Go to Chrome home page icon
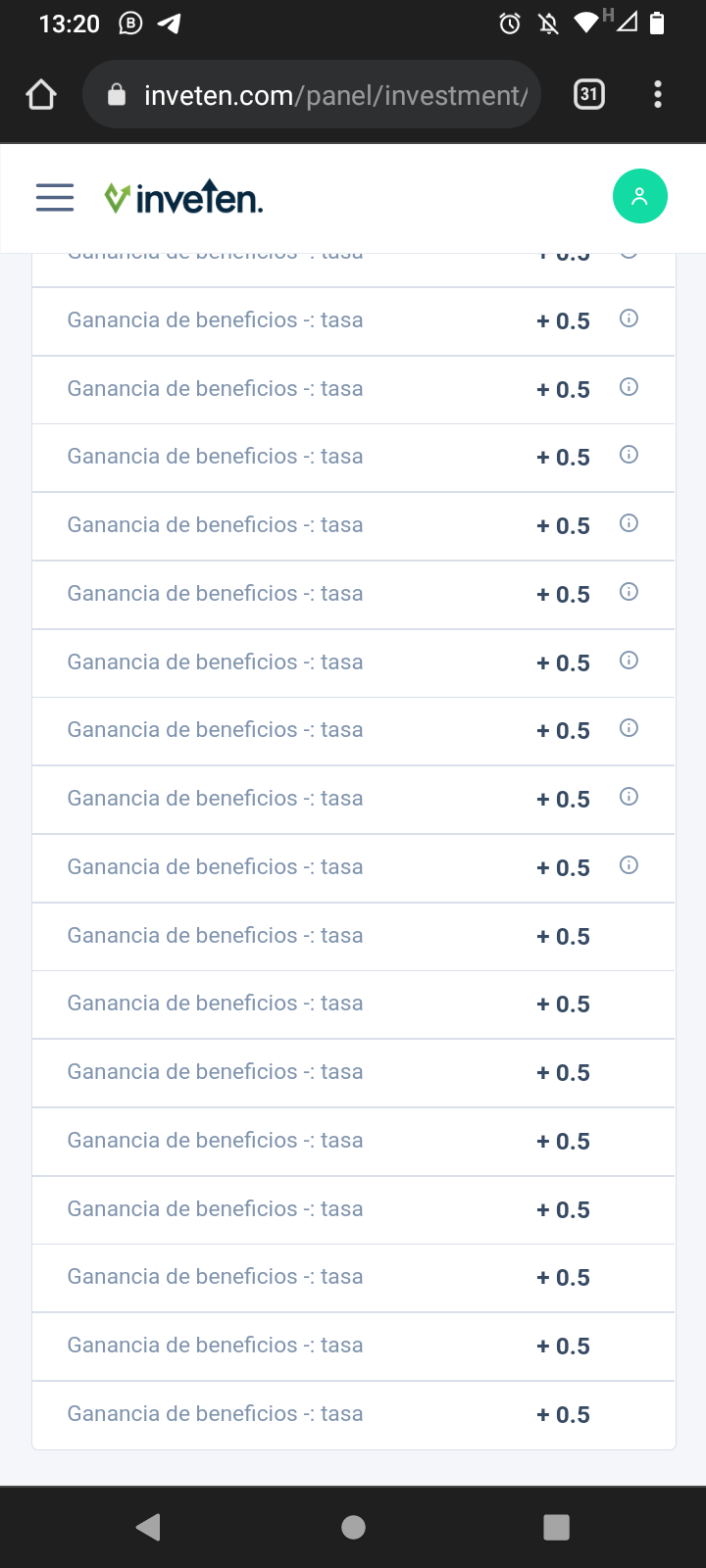 pos(41,95)
